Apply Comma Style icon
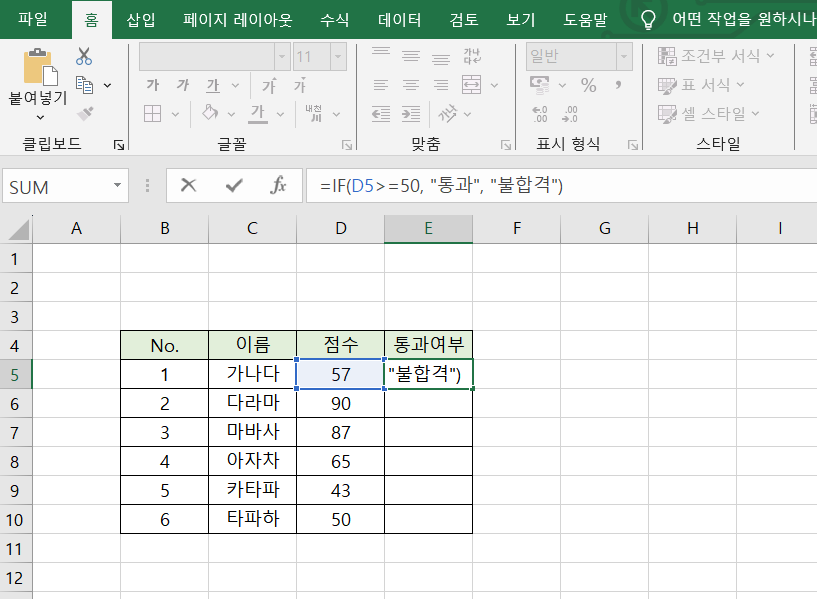 619,85
